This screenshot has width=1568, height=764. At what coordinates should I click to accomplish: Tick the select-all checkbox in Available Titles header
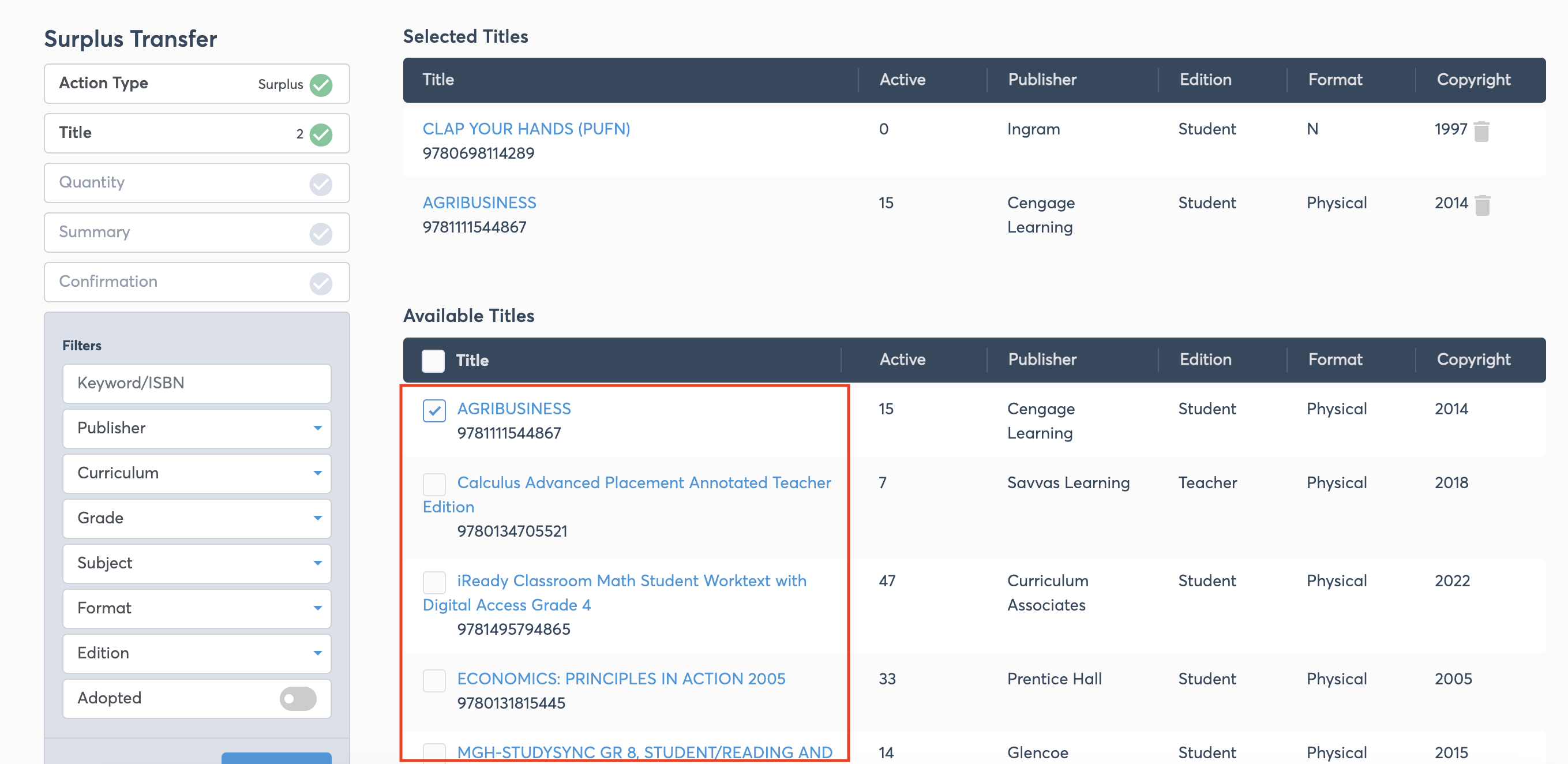[433, 361]
